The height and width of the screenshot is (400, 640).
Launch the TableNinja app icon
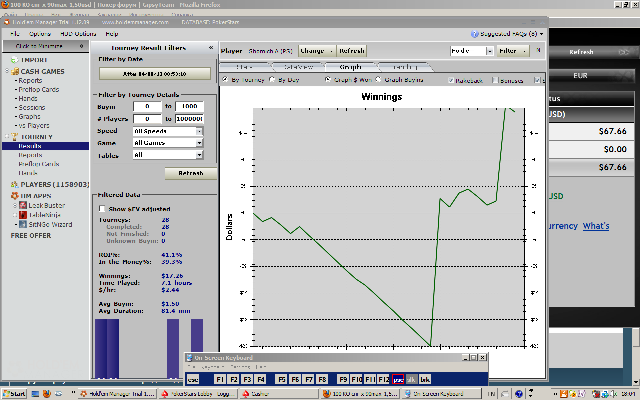(21, 214)
